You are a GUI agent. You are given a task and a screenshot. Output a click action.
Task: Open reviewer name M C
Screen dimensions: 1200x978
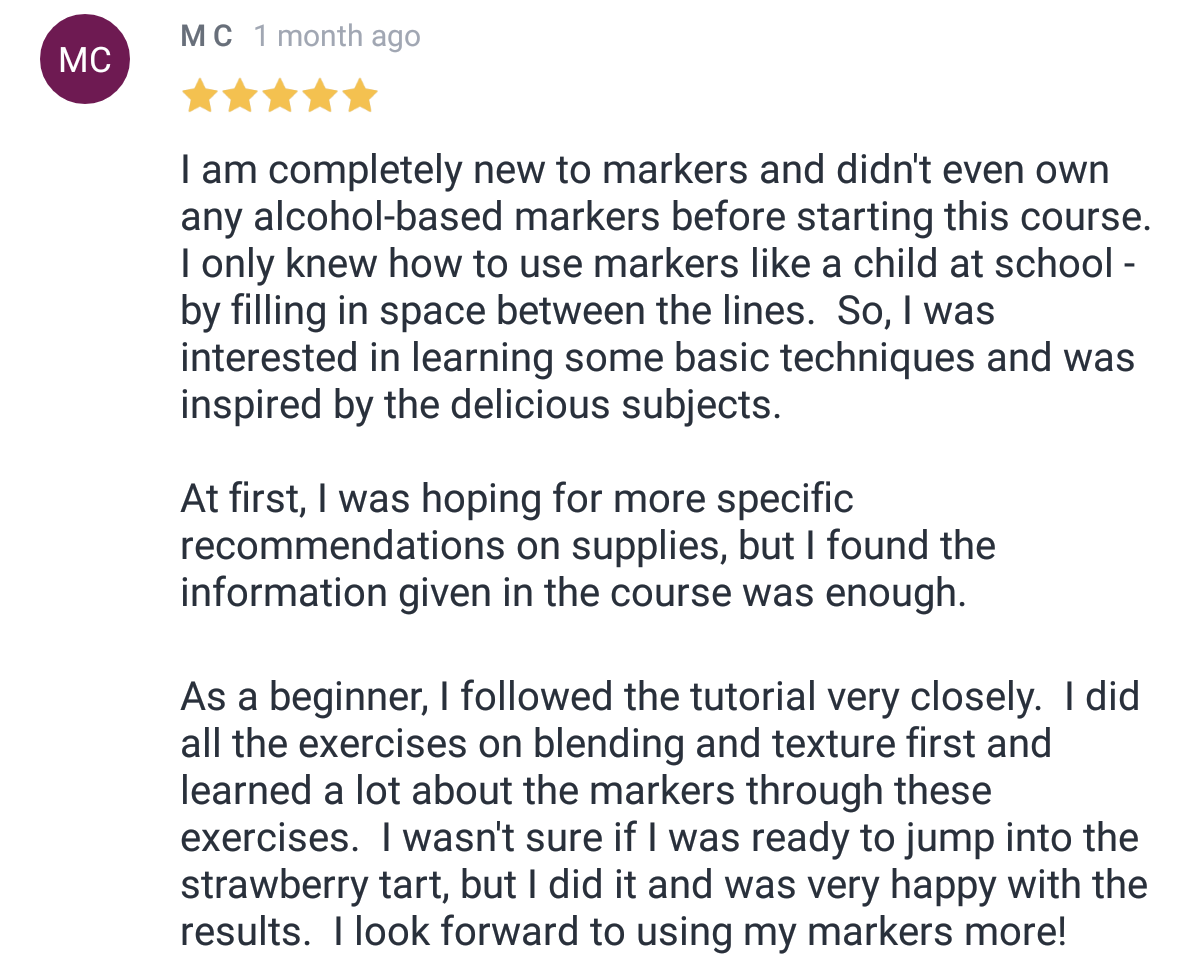207,37
